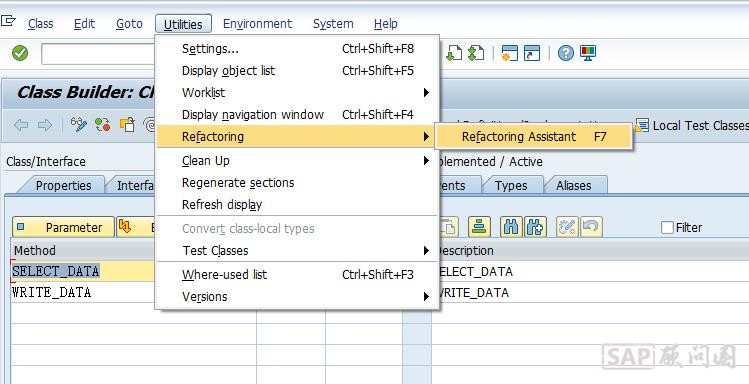Click the Back arrow in application toolbar

coord(21,125)
